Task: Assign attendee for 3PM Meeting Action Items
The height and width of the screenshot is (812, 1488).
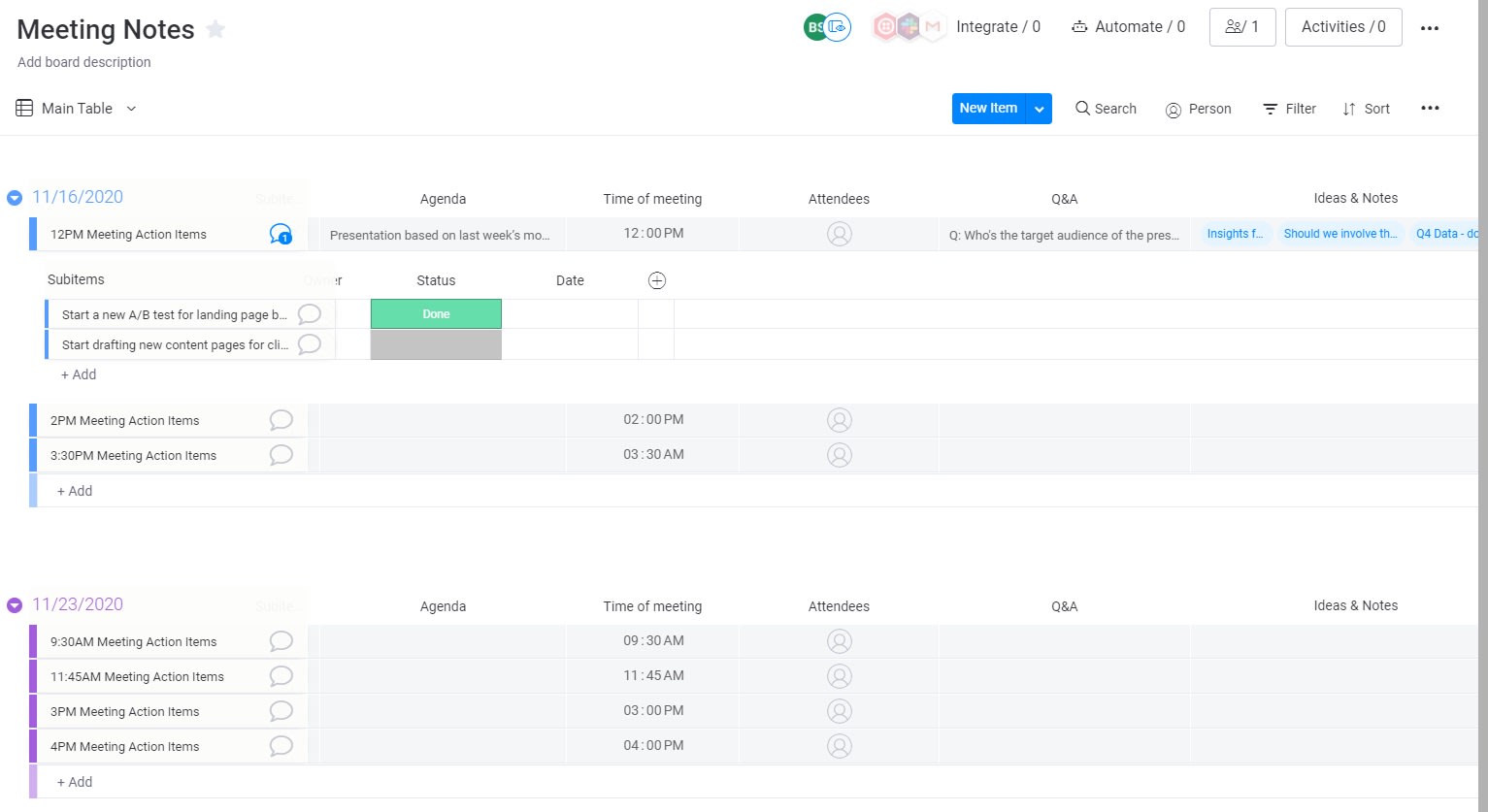Action: [x=840, y=711]
